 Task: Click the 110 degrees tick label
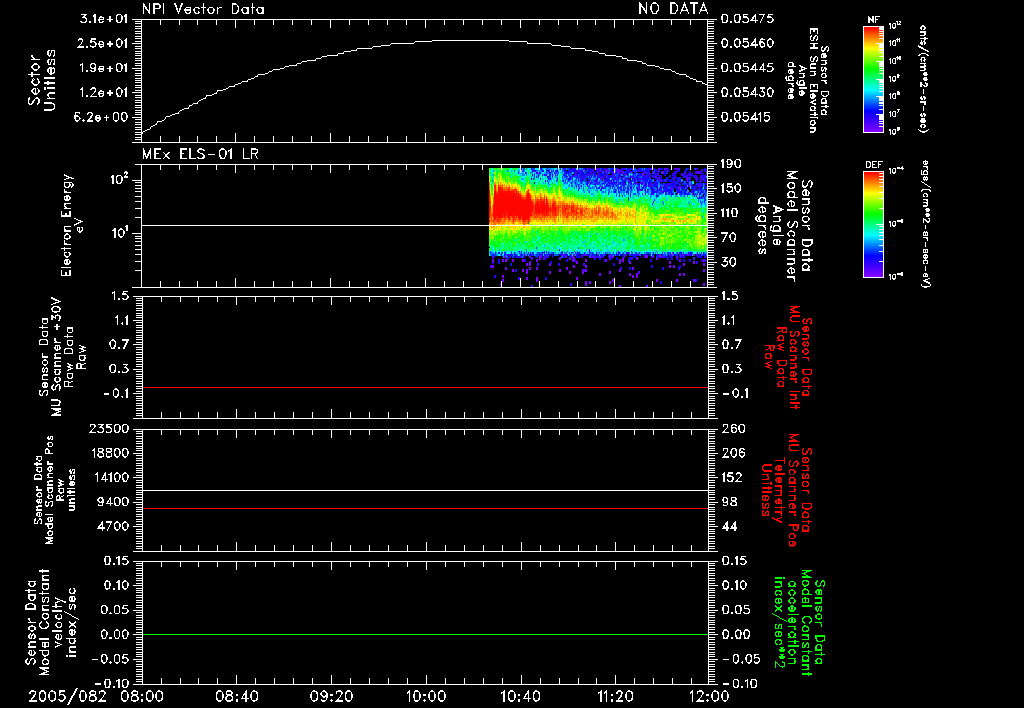pyautogui.click(x=731, y=213)
